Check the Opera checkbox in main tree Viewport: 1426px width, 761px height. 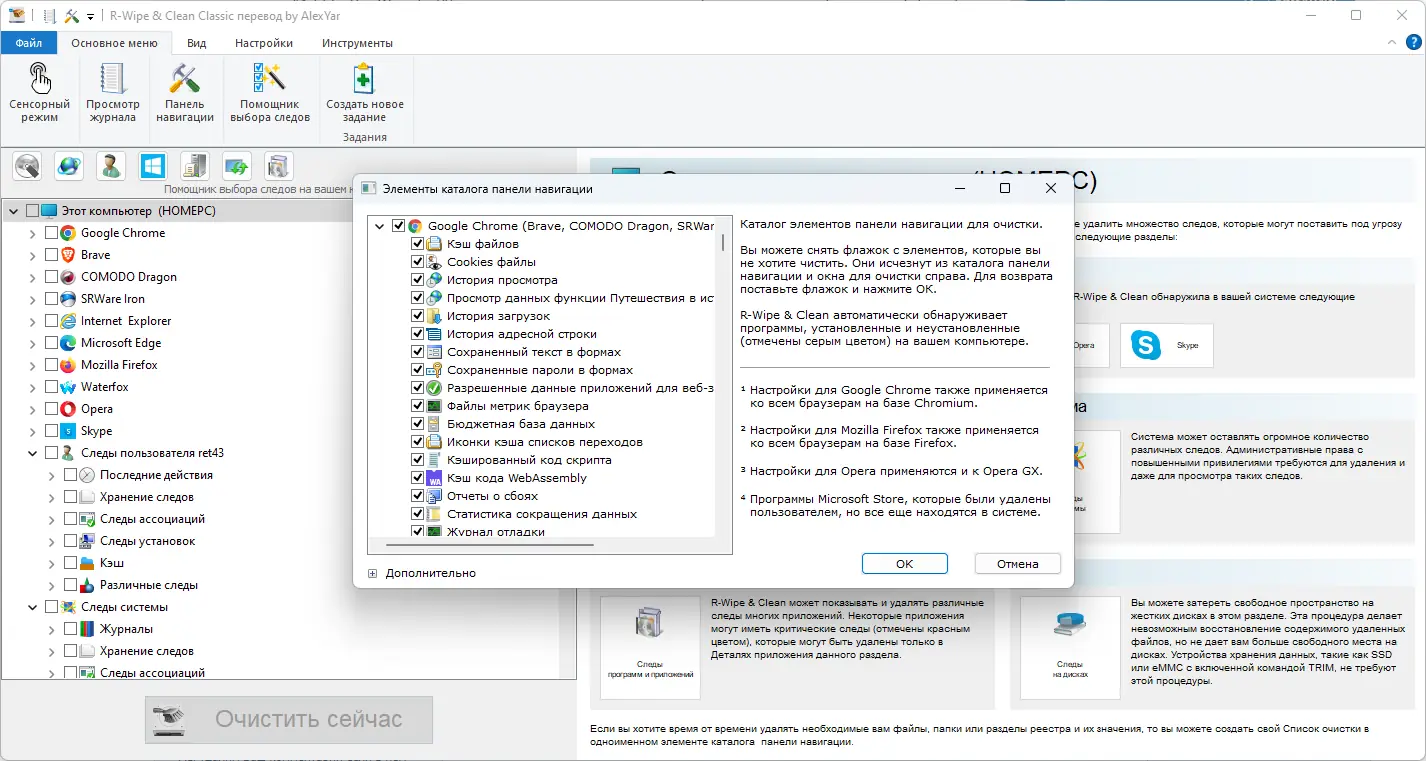tap(51, 409)
